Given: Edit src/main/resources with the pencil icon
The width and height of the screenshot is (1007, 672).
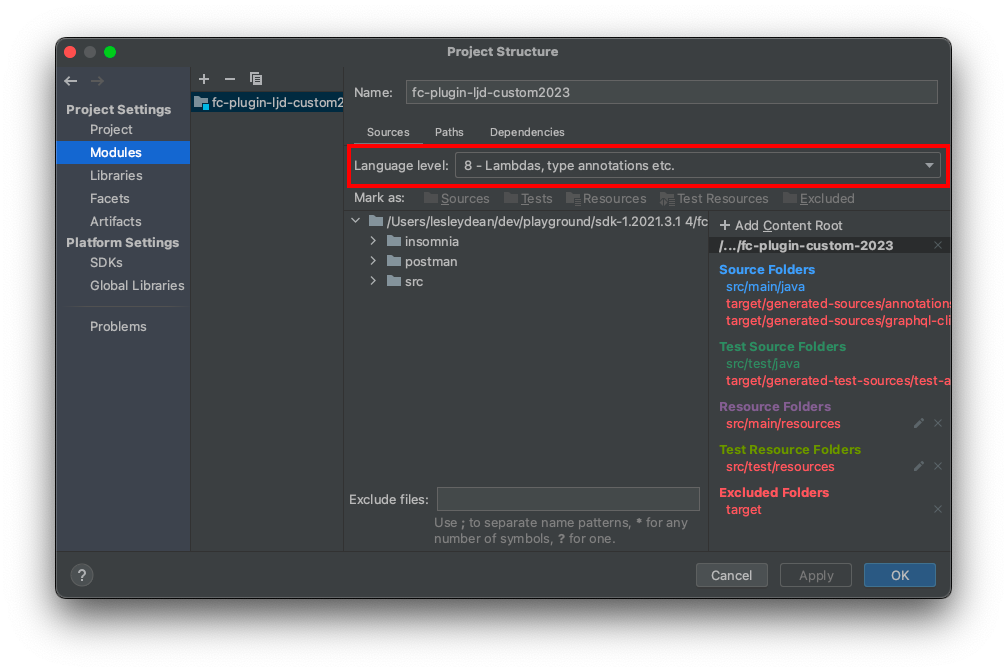Looking at the screenshot, I should [x=918, y=423].
